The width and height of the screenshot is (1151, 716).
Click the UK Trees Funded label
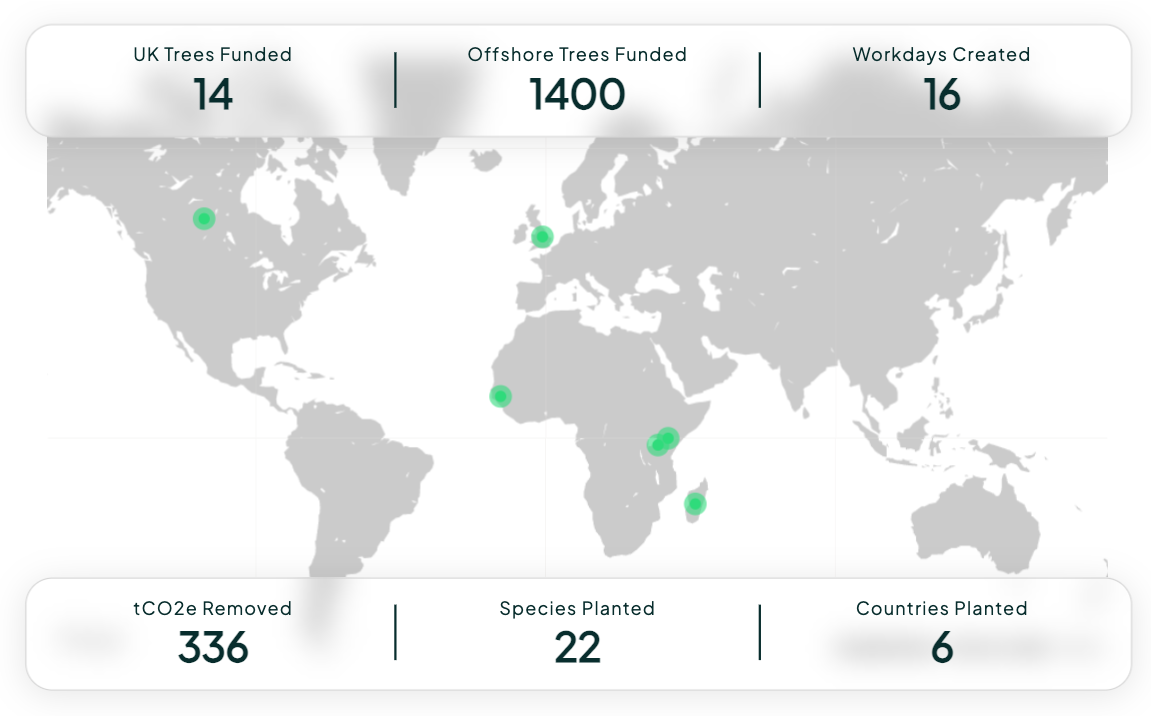click(x=213, y=55)
